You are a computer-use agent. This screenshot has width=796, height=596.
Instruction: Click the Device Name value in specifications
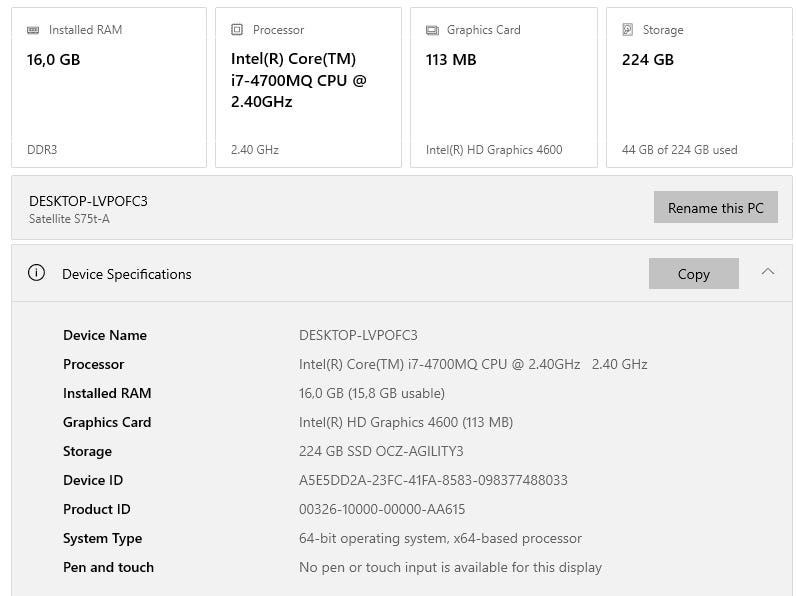tap(358, 335)
